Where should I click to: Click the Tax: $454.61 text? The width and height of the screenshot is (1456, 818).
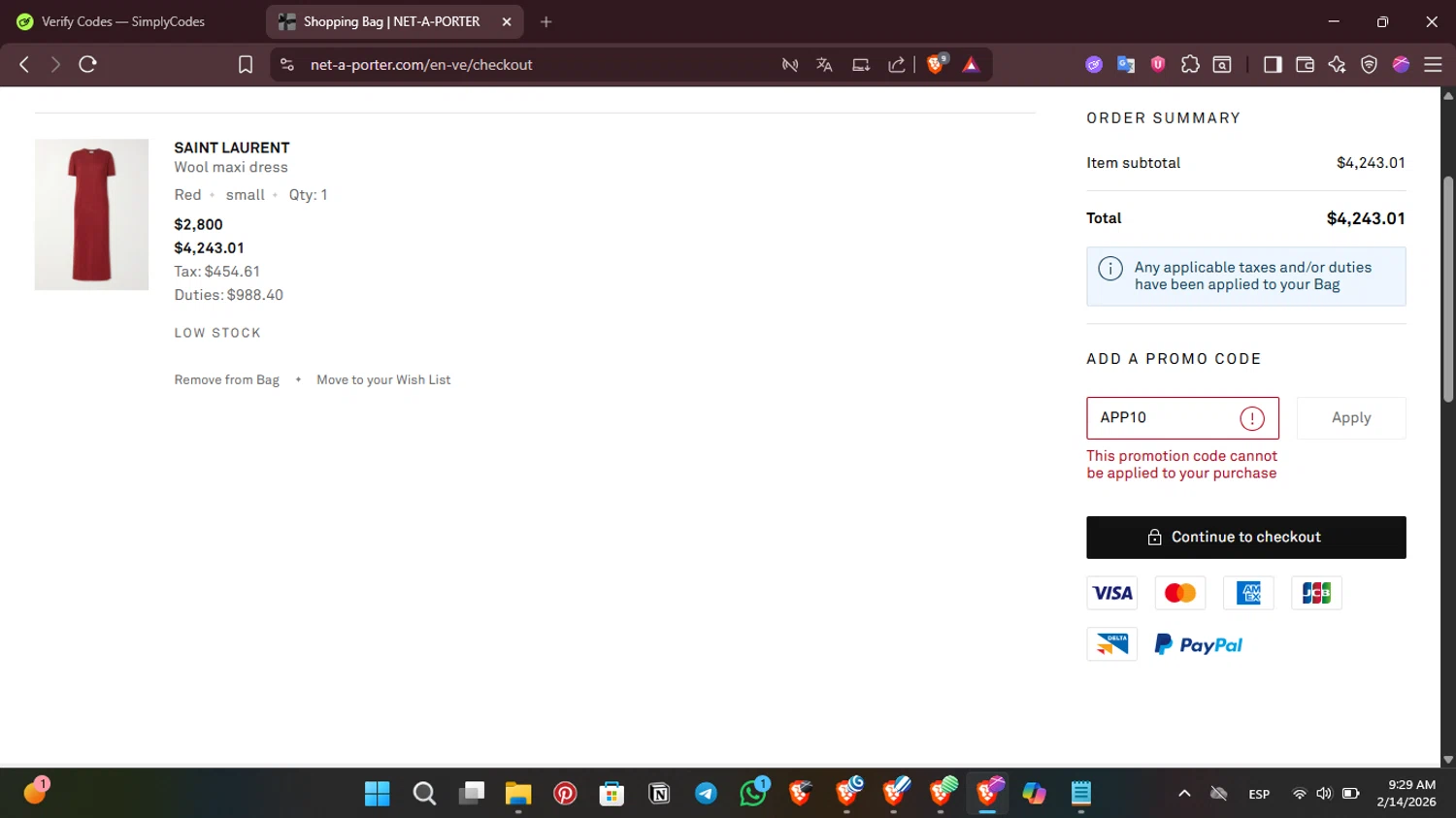pos(217,272)
